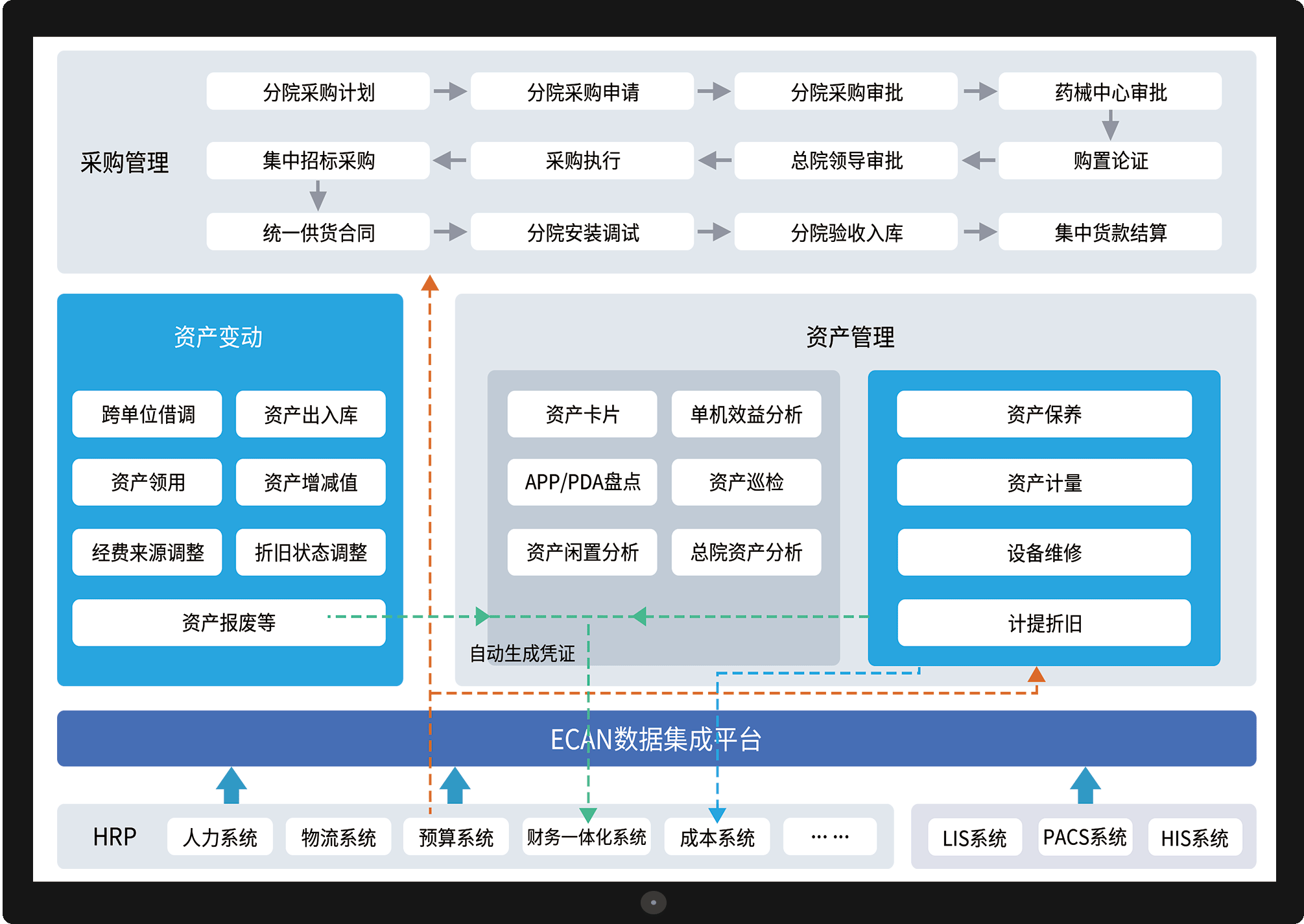Click the tablet home button at the bottom

click(653, 902)
